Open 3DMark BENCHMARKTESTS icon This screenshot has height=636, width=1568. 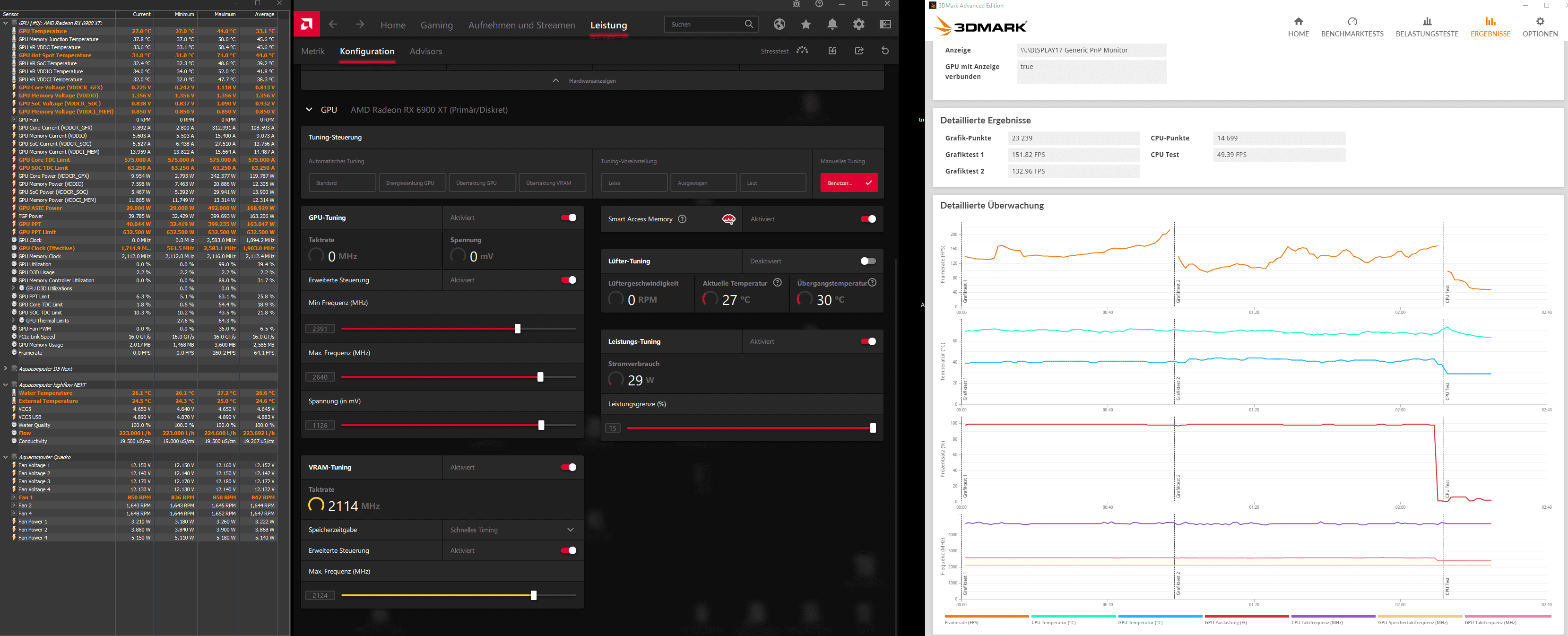[1352, 21]
